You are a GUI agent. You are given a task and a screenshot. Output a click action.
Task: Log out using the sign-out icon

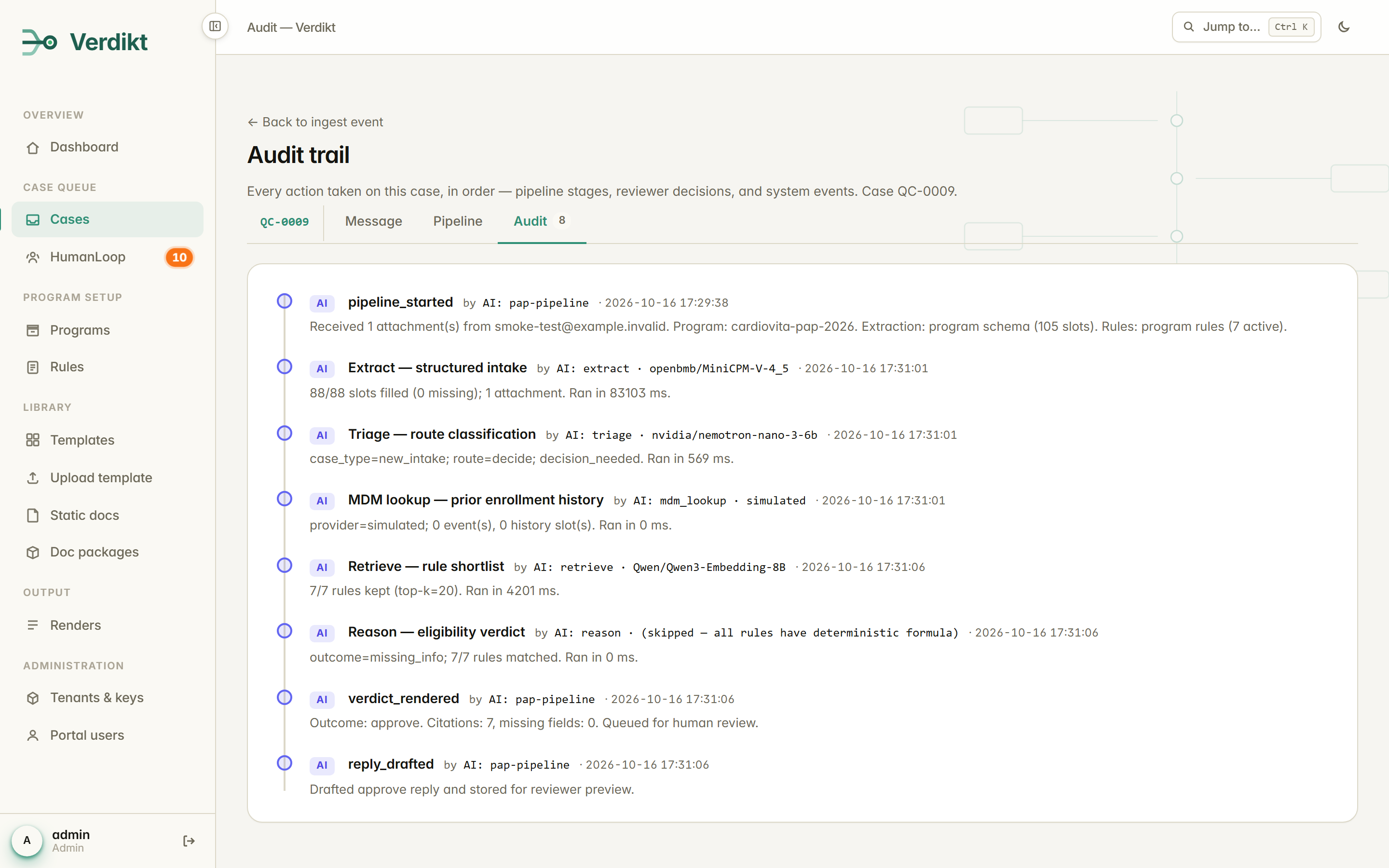click(189, 841)
